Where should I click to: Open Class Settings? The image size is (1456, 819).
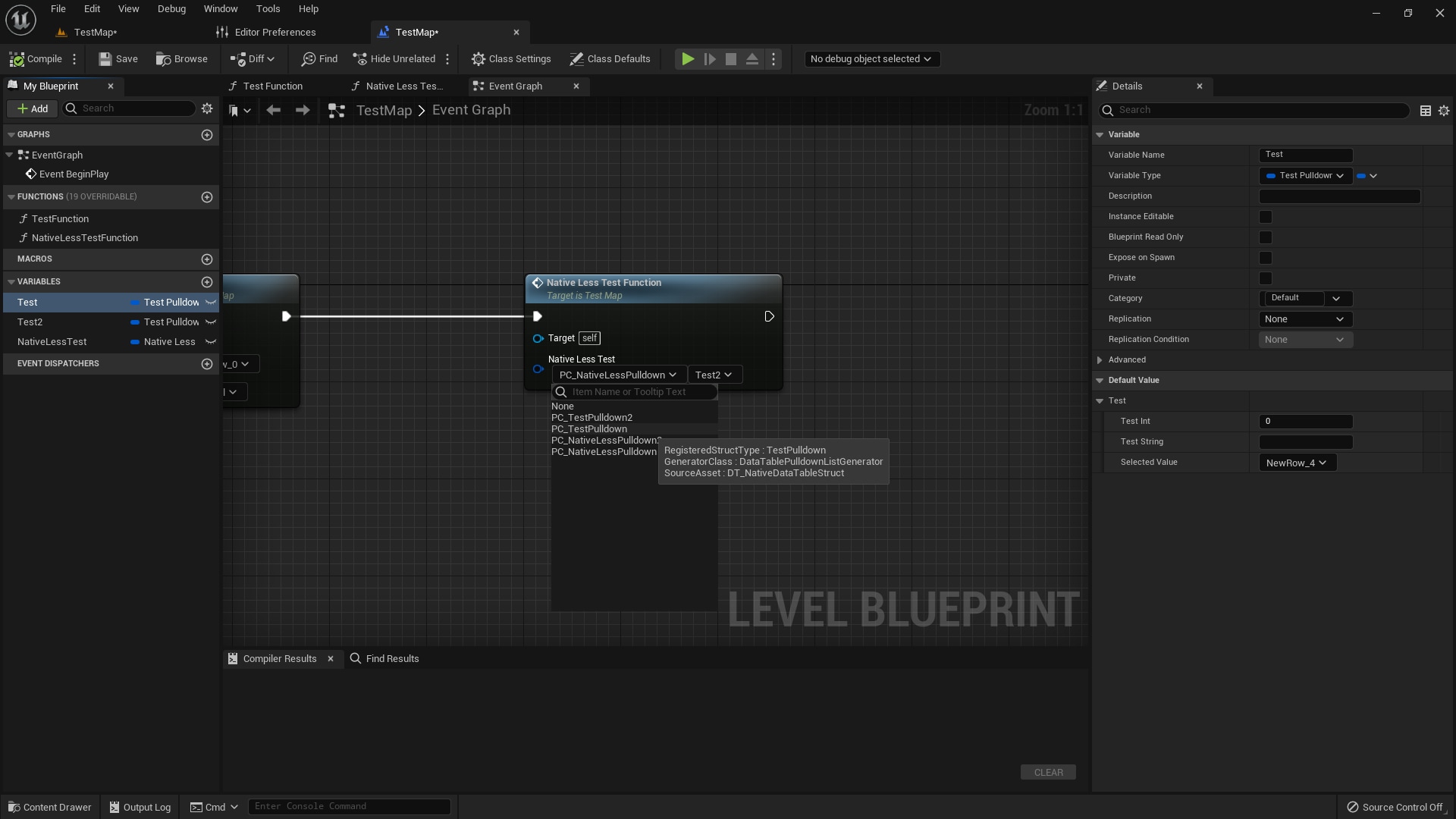(511, 58)
